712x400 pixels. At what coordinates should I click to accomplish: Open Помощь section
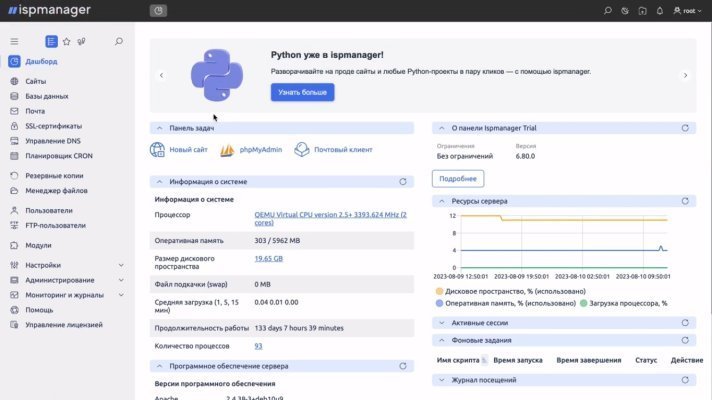point(39,310)
